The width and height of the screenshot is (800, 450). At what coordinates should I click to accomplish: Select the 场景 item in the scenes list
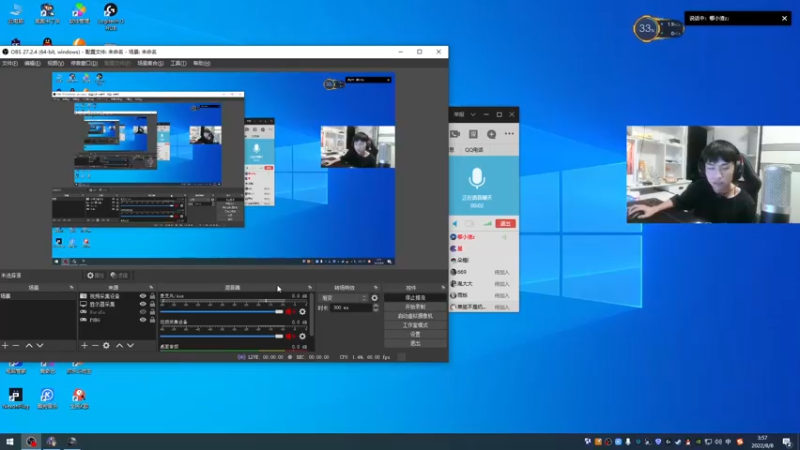click(38, 296)
